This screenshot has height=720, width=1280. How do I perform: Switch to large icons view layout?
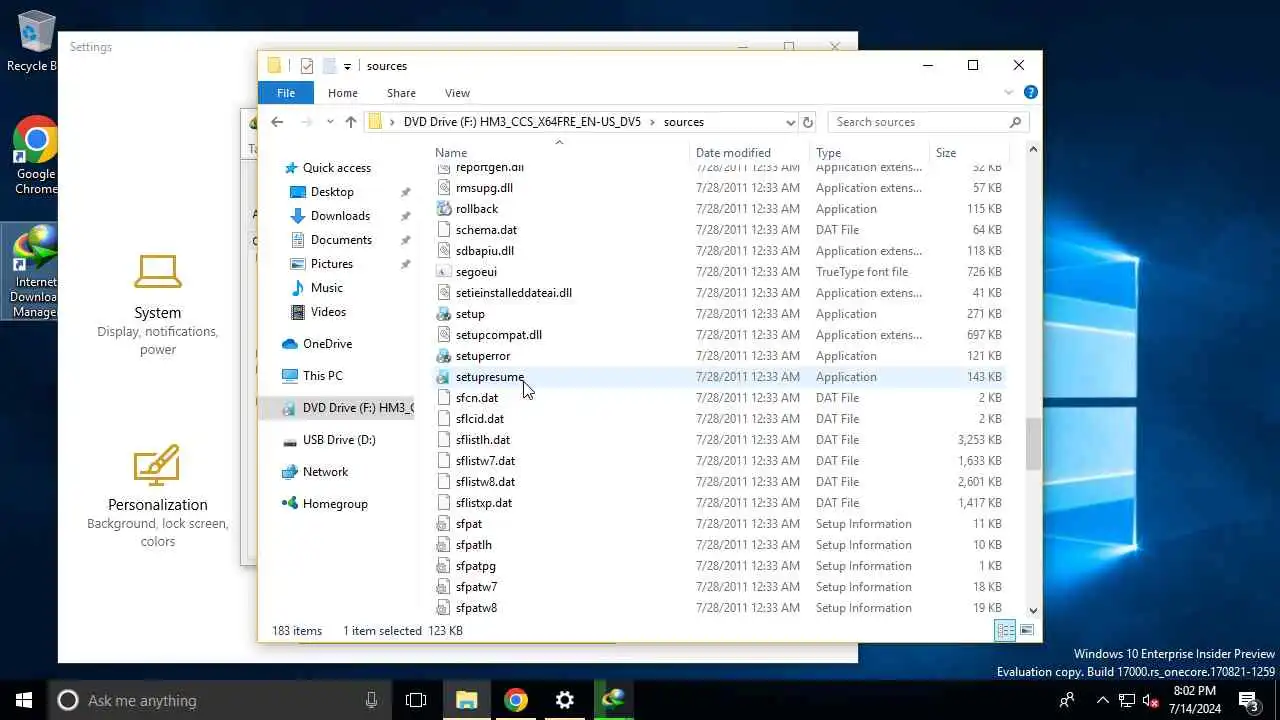click(x=1027, y=630)
